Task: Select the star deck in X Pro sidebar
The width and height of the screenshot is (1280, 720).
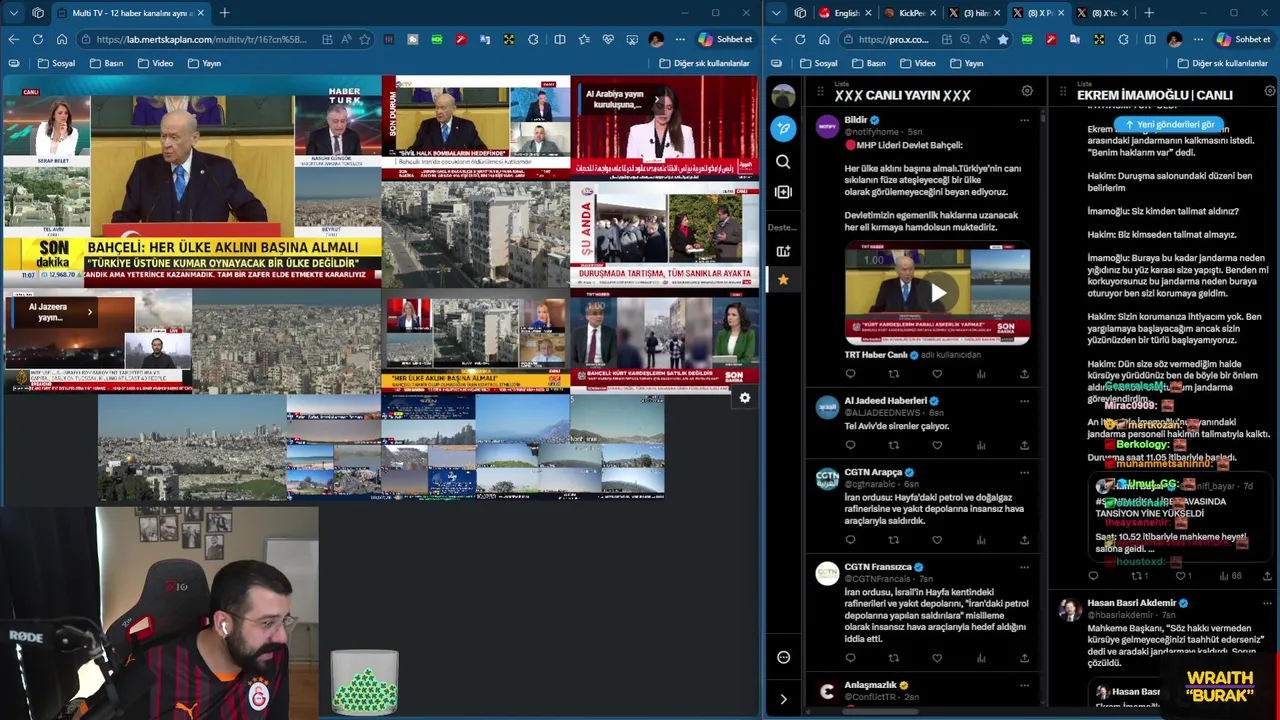Action: (783, 280)
